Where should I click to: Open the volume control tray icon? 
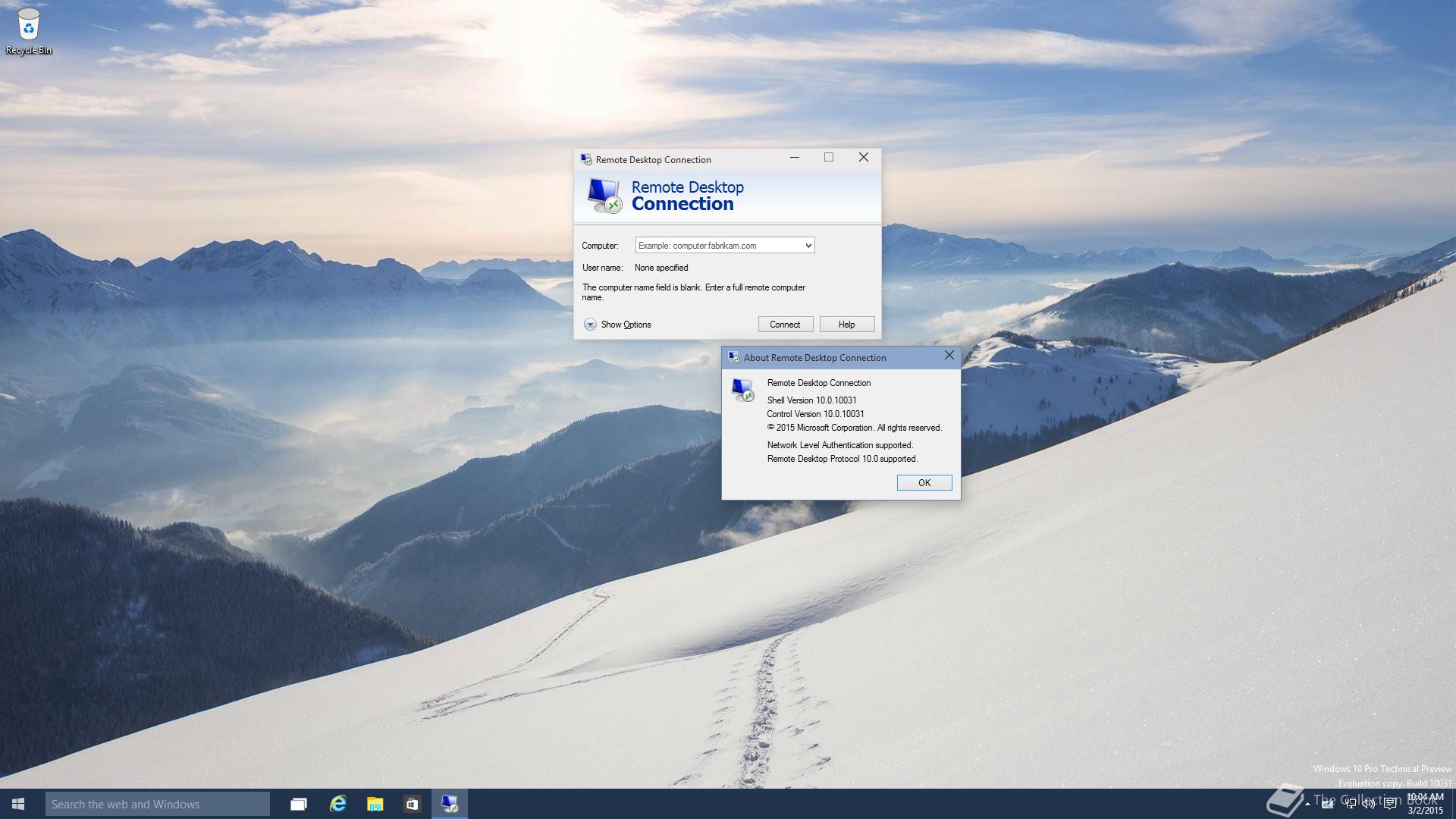1370,804
